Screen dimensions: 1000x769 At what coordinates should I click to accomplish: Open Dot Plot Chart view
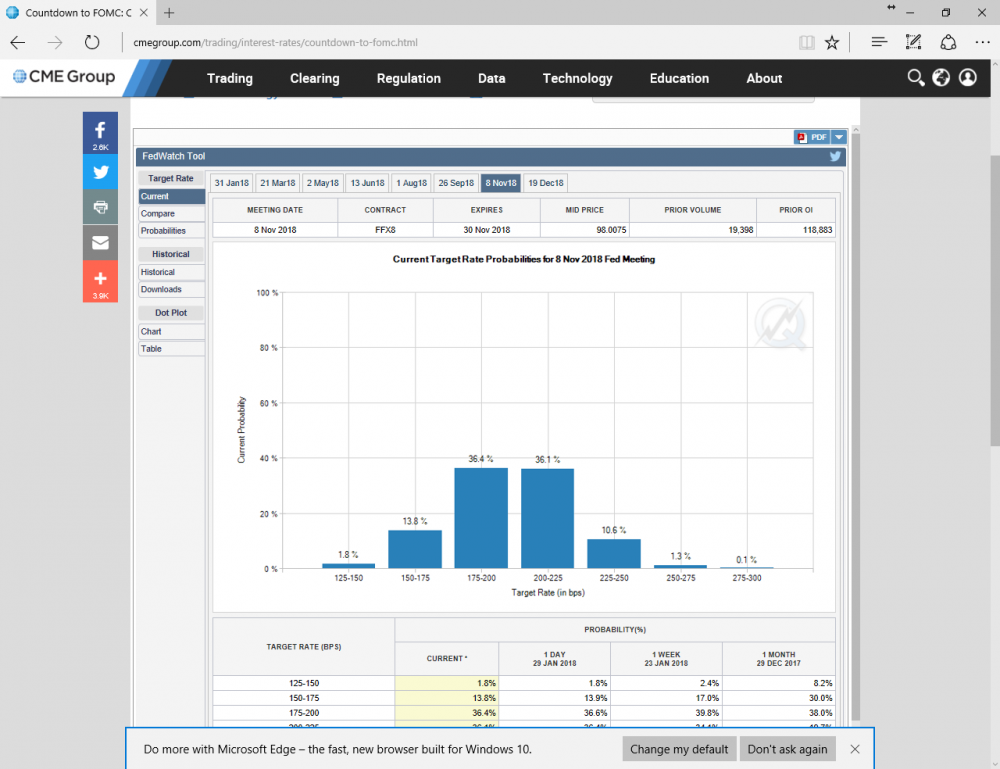(x=151, y=332)
